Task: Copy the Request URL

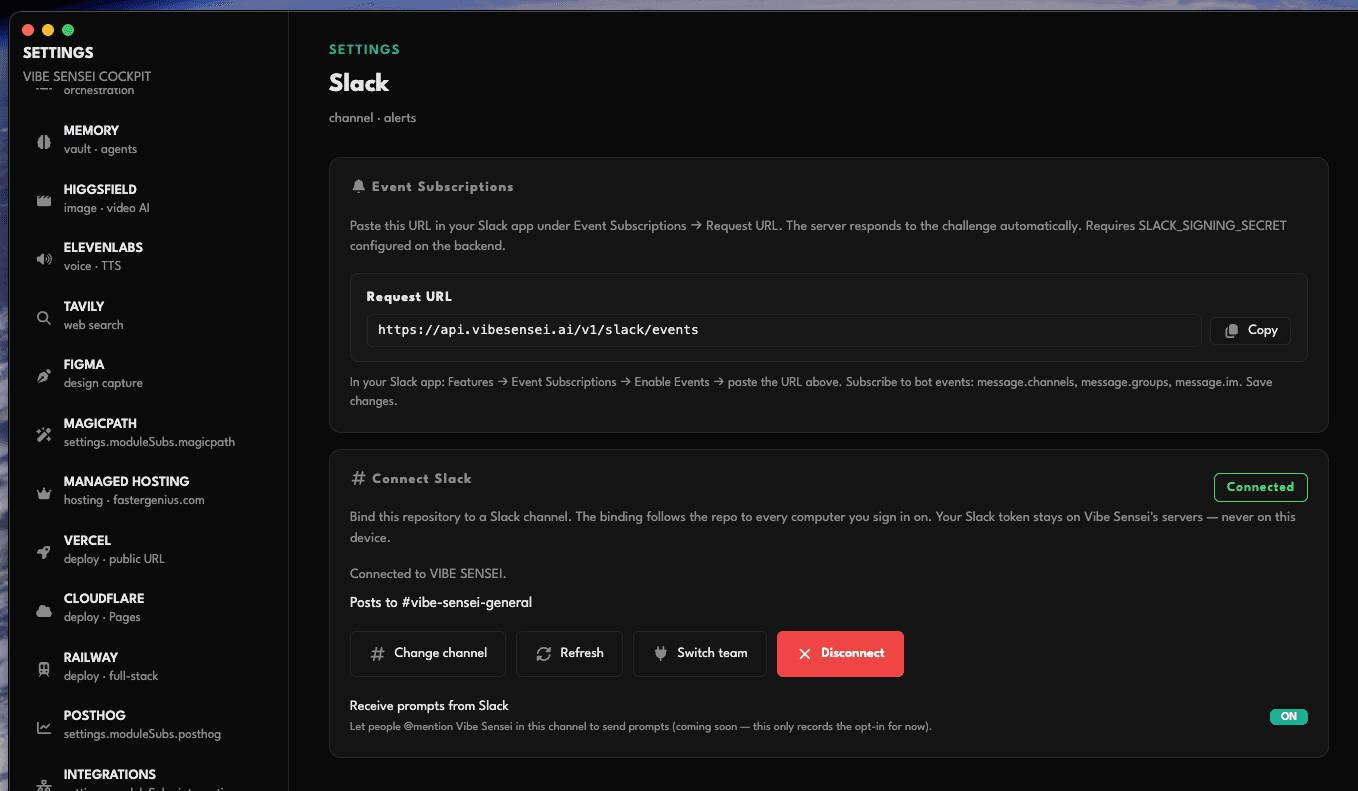Action: click(1250, 330)
